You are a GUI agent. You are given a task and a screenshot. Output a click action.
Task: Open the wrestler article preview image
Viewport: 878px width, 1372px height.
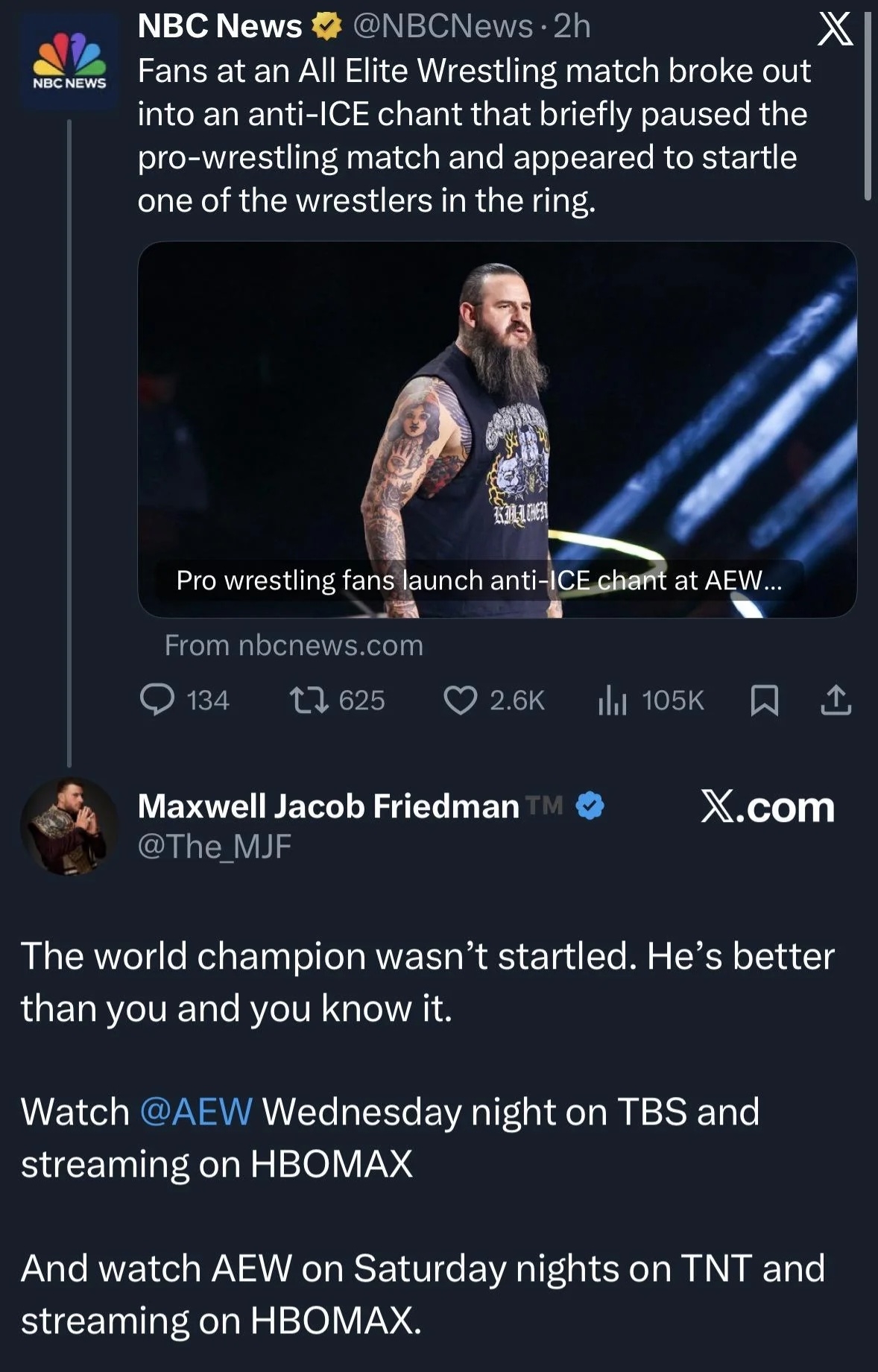click(x=497, y=410)
